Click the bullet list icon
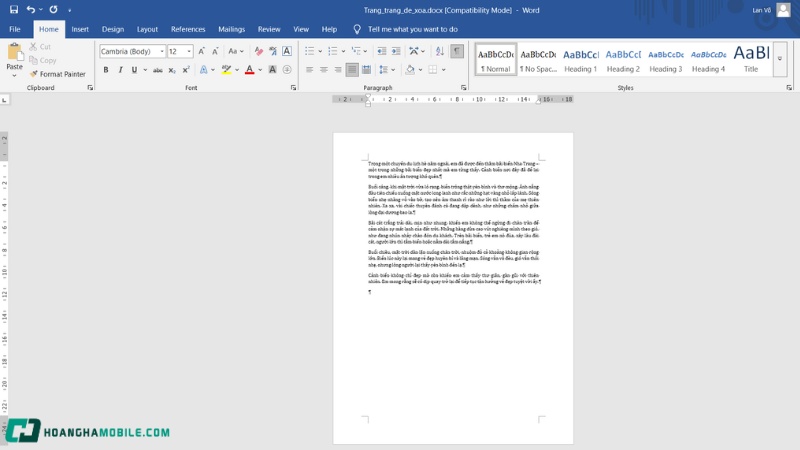Screen dimensions: 800x450 pos(310,51)
